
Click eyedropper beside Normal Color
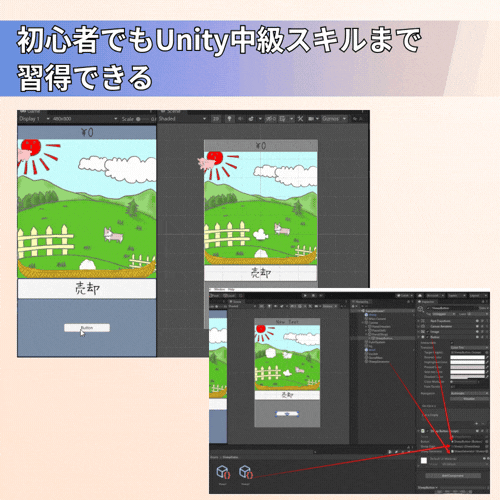(487, 357)
